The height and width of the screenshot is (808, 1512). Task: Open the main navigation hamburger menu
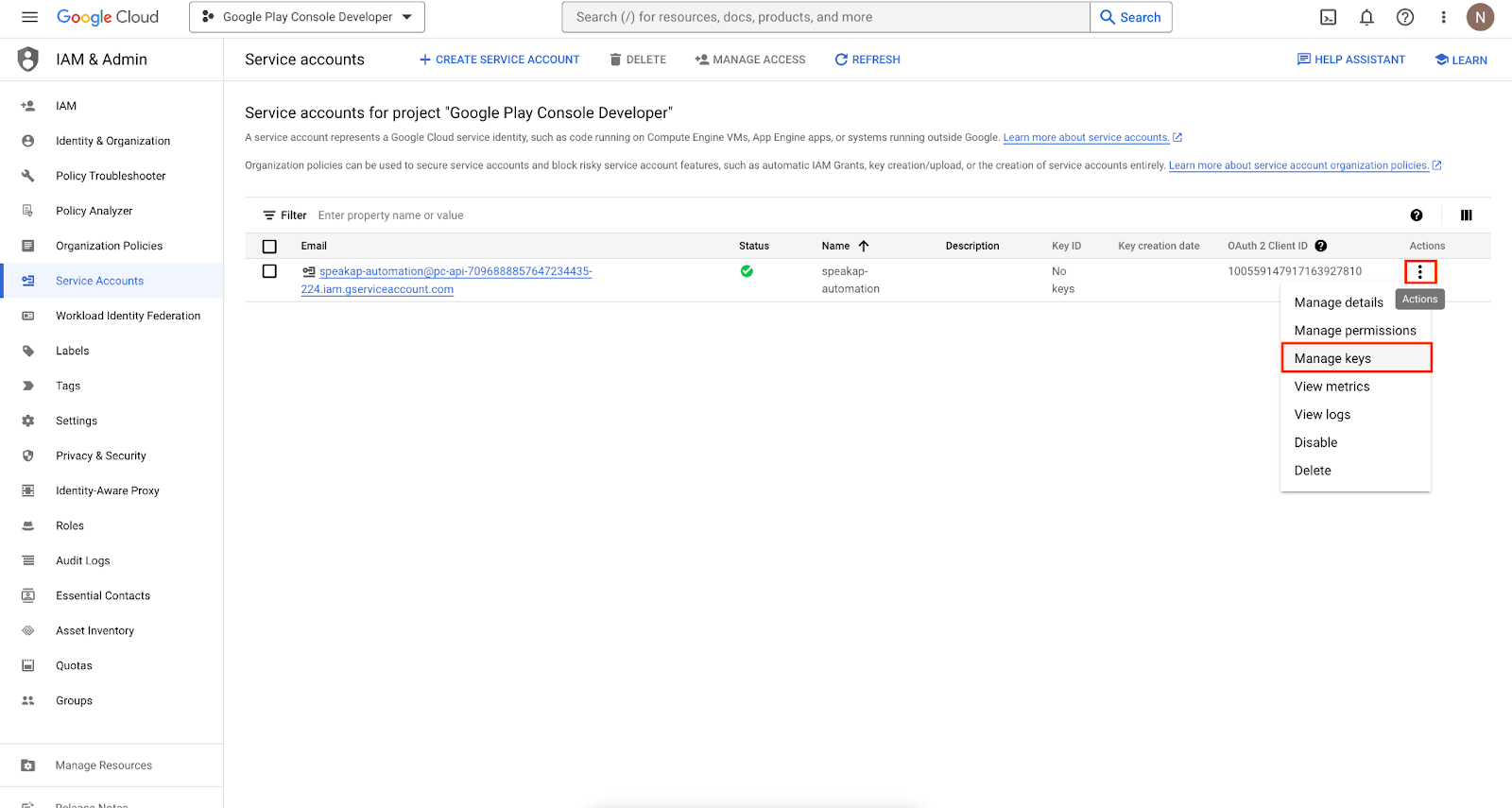29,17
